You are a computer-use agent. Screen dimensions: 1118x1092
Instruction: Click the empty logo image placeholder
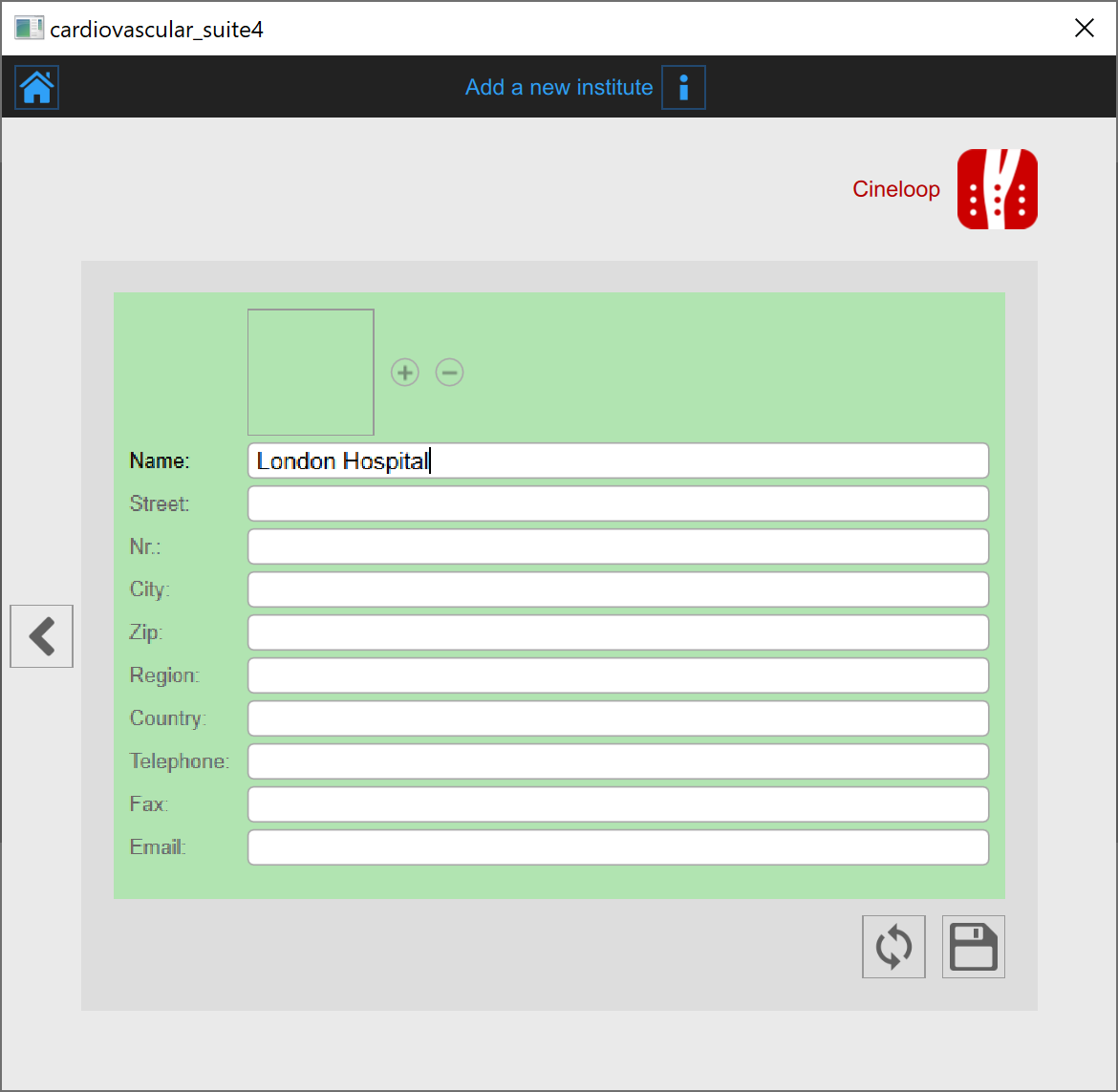(311, 373)
